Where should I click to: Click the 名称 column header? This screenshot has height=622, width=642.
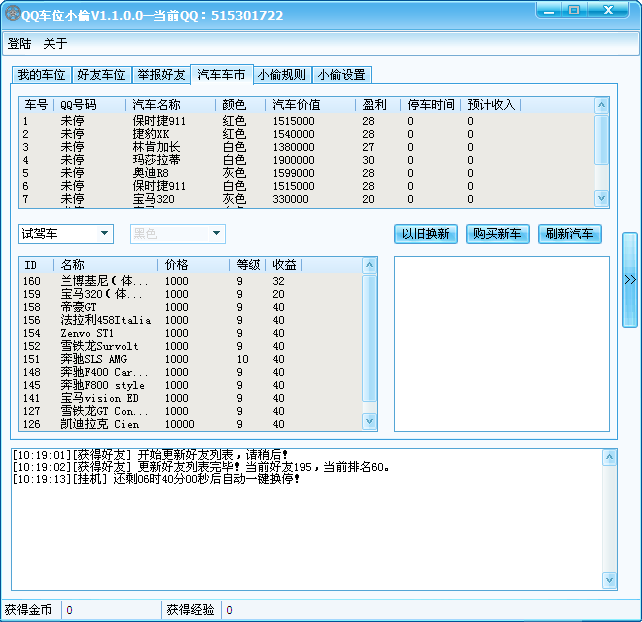tap(105, 265)
